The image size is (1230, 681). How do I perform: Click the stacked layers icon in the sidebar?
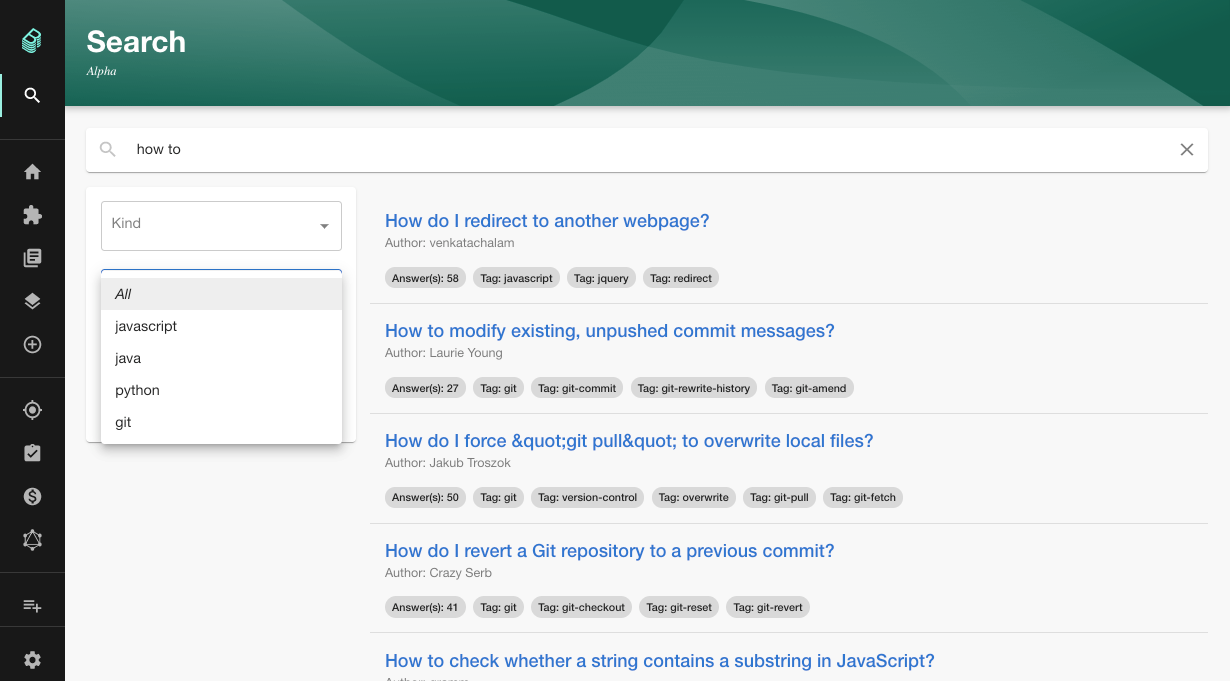coord(32,302)
